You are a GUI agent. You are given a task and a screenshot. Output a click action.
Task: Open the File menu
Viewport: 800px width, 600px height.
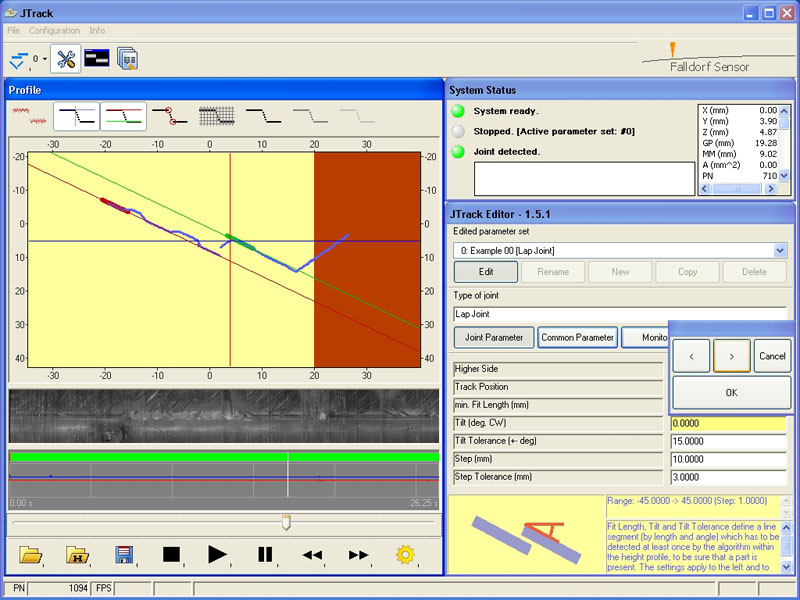(x=13, y=31)
